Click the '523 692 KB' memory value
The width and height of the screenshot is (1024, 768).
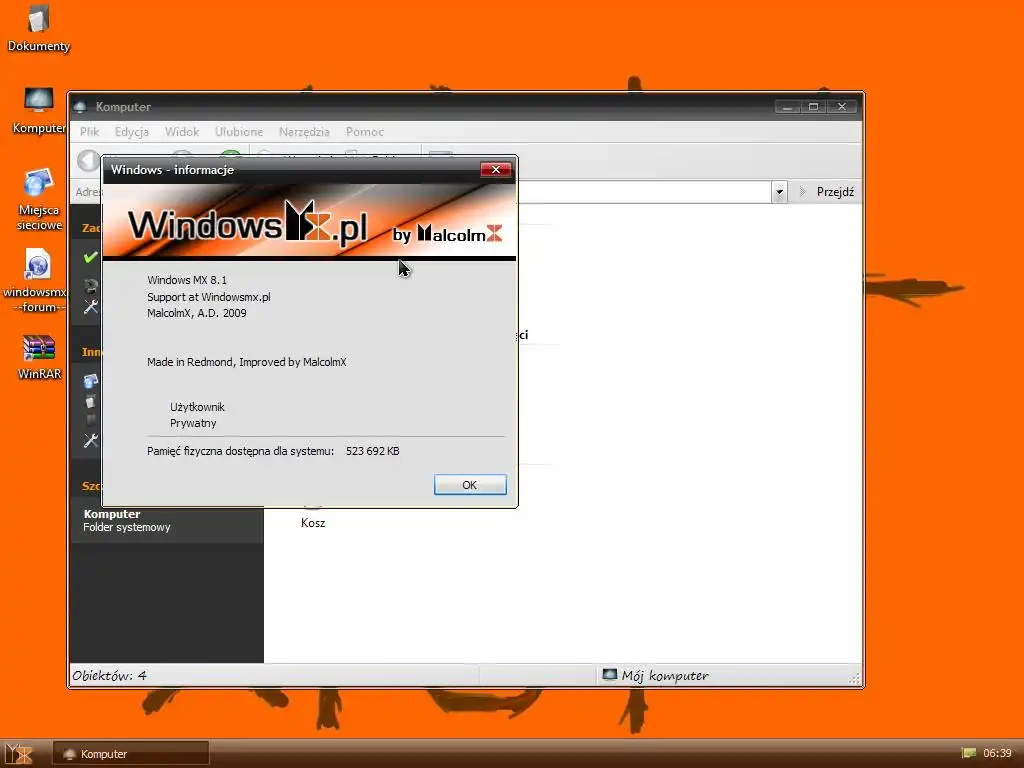(372, 451)
